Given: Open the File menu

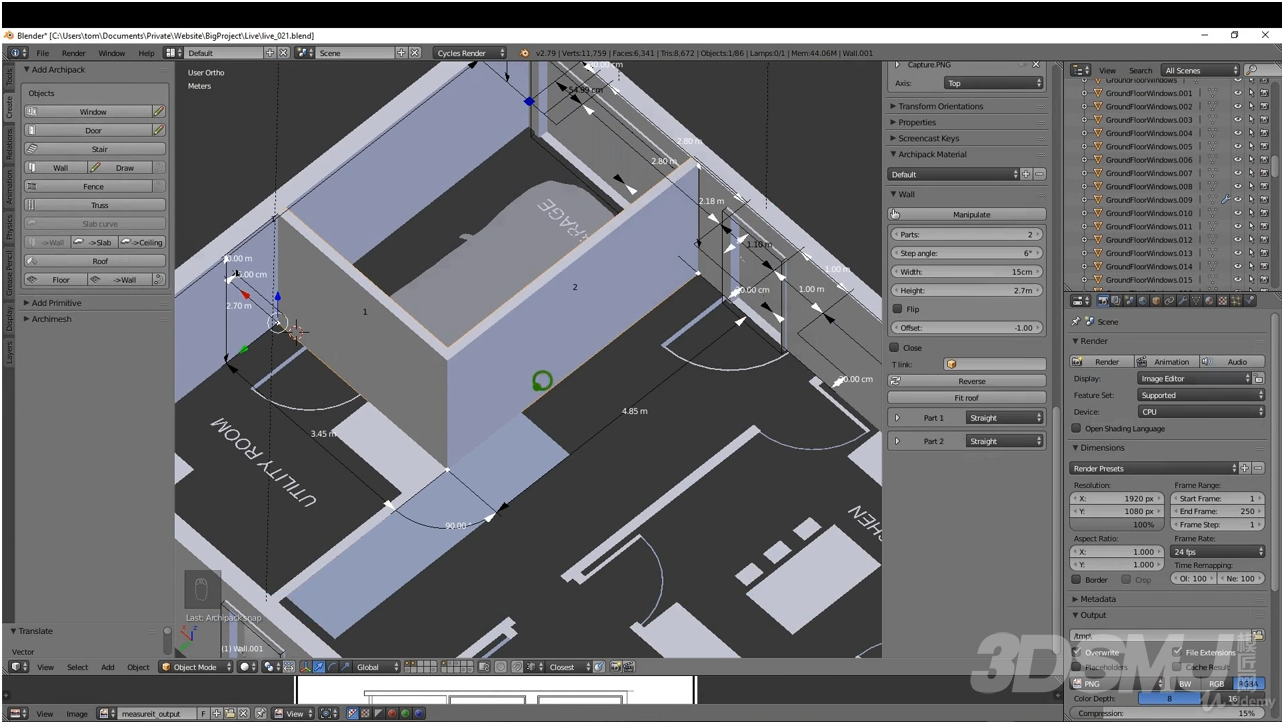Looking at the screenshot, I should click(43, 53).
